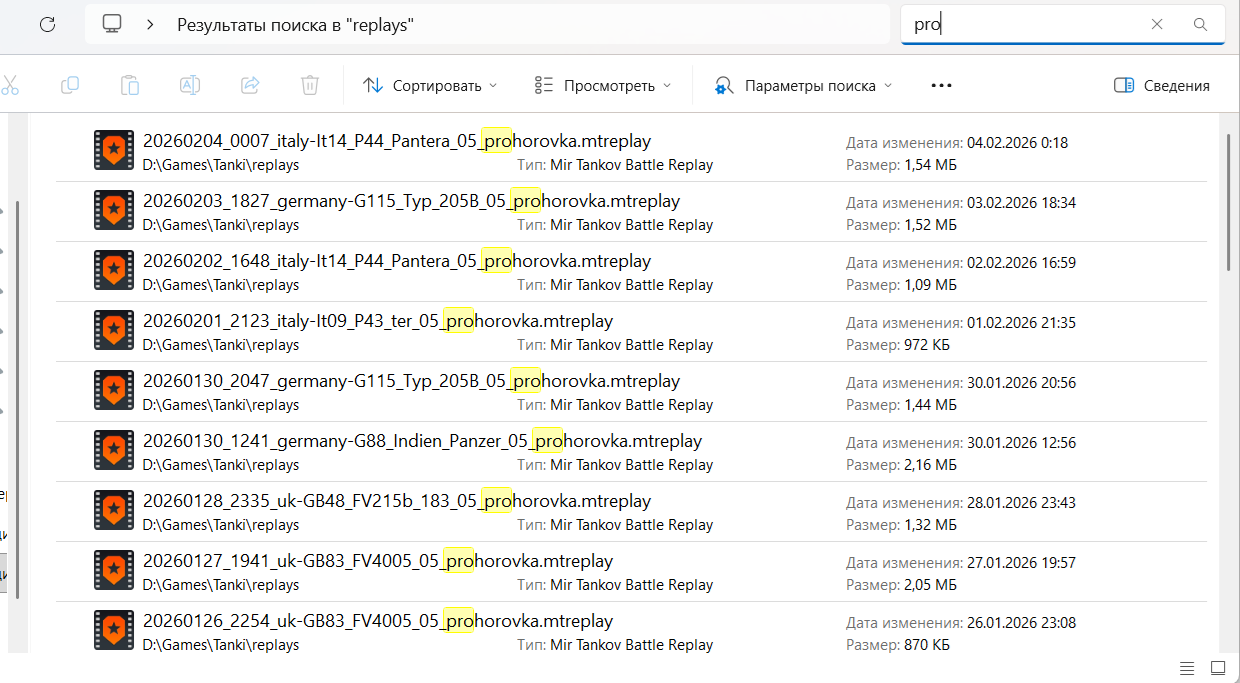The height and width of the screenshot is (683, 1240).
Task: Select the Cut scissors icon
Action: (x=10, y=85)
